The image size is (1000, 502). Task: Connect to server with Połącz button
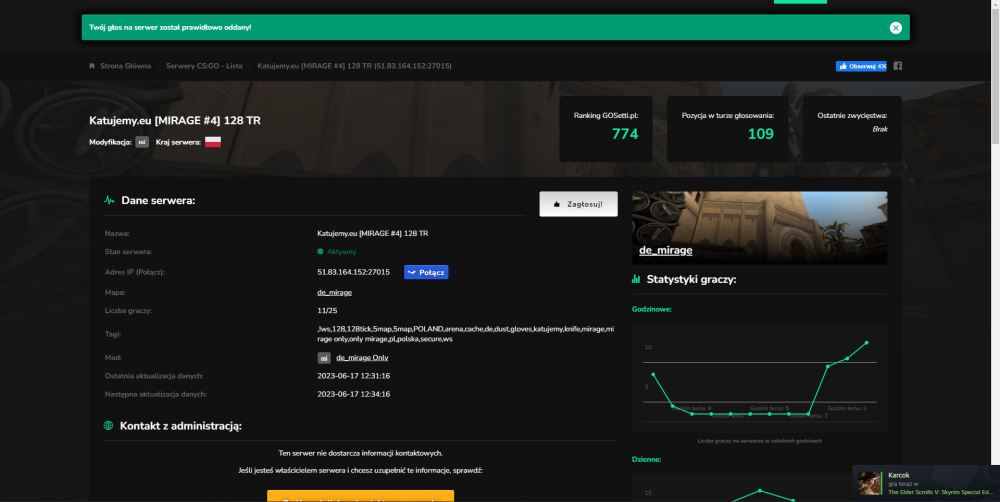pyautogui.click(x=426, y=272)
